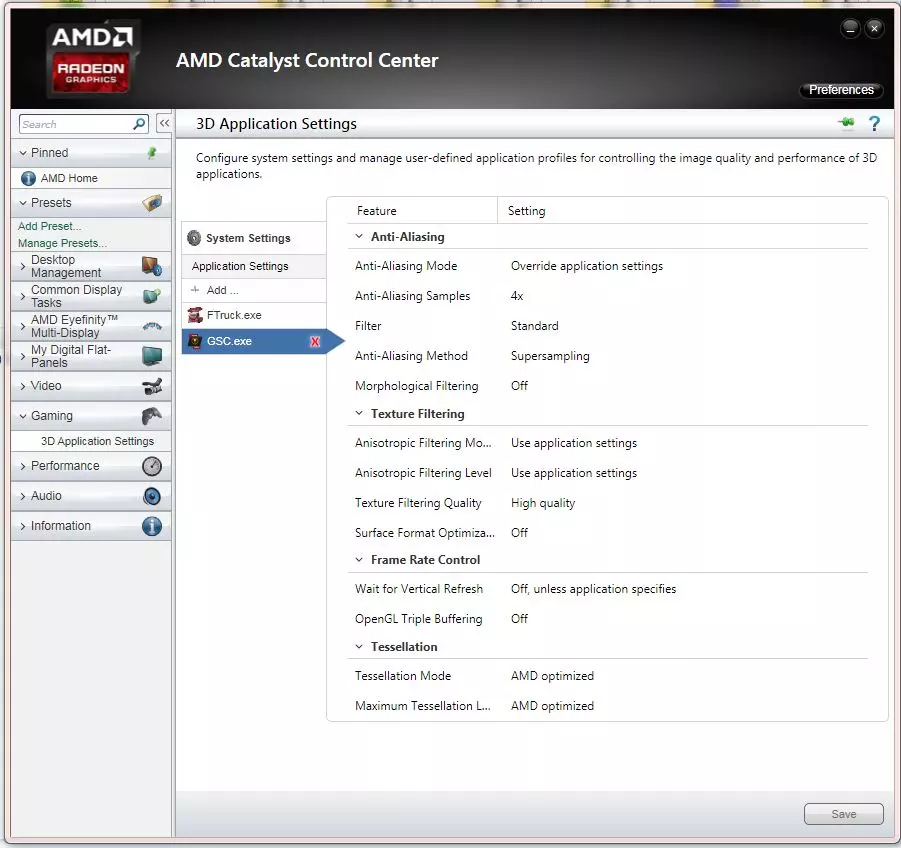
Task: Click the green pin icon beside Pinned
Action: pos(152,153)
